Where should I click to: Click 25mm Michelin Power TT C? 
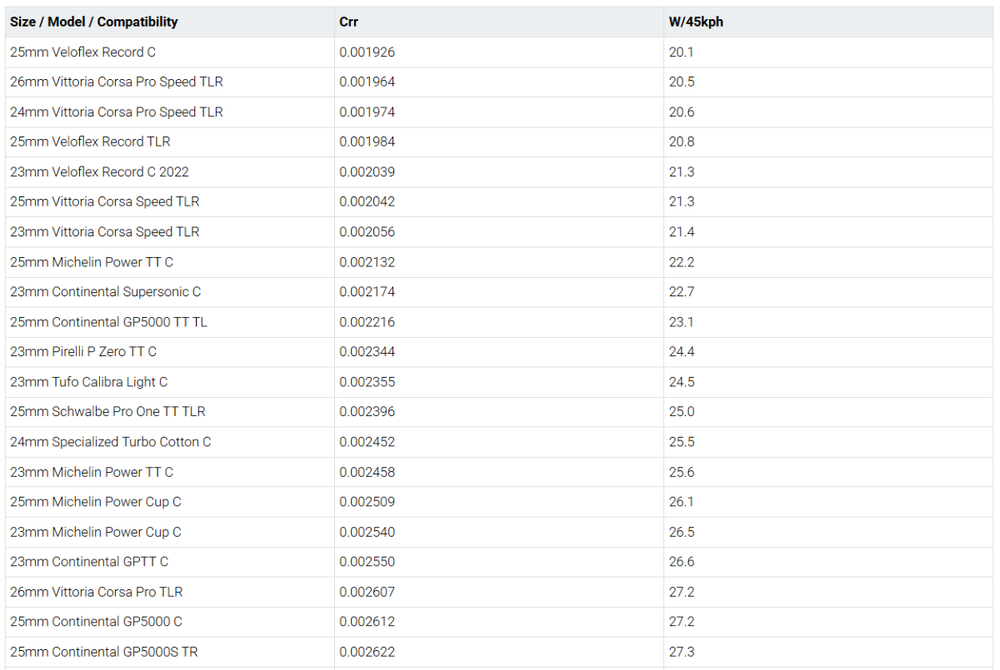pos(91,262)
